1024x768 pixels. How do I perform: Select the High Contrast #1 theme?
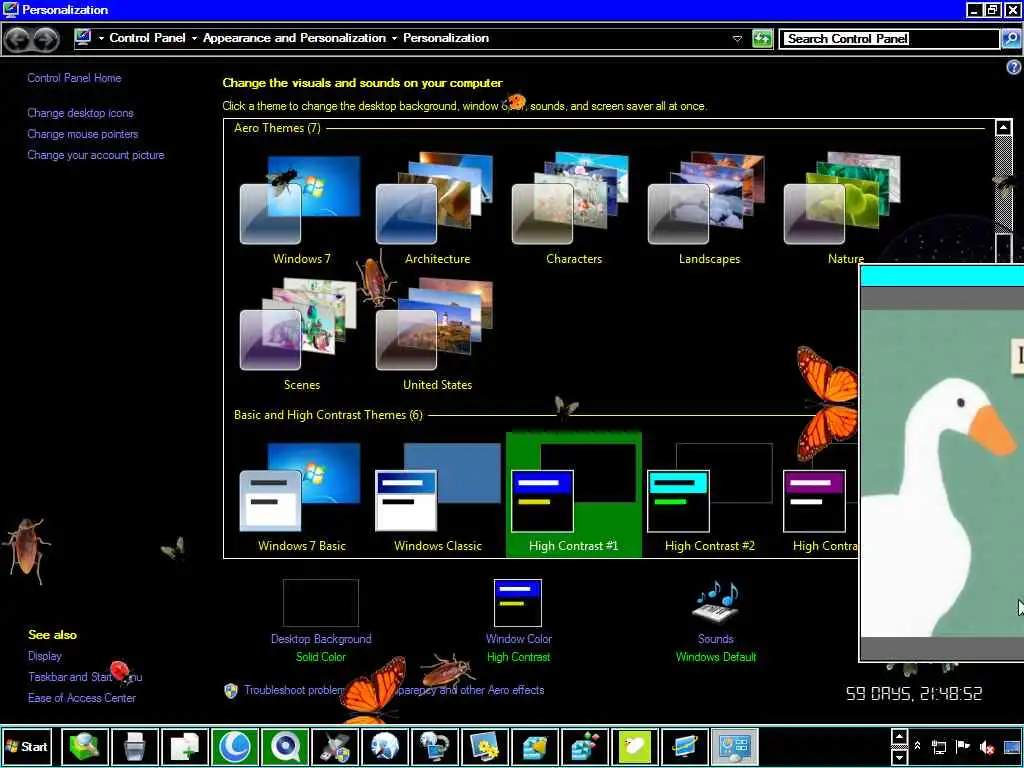pyautogui.click(x=573, y=495)
